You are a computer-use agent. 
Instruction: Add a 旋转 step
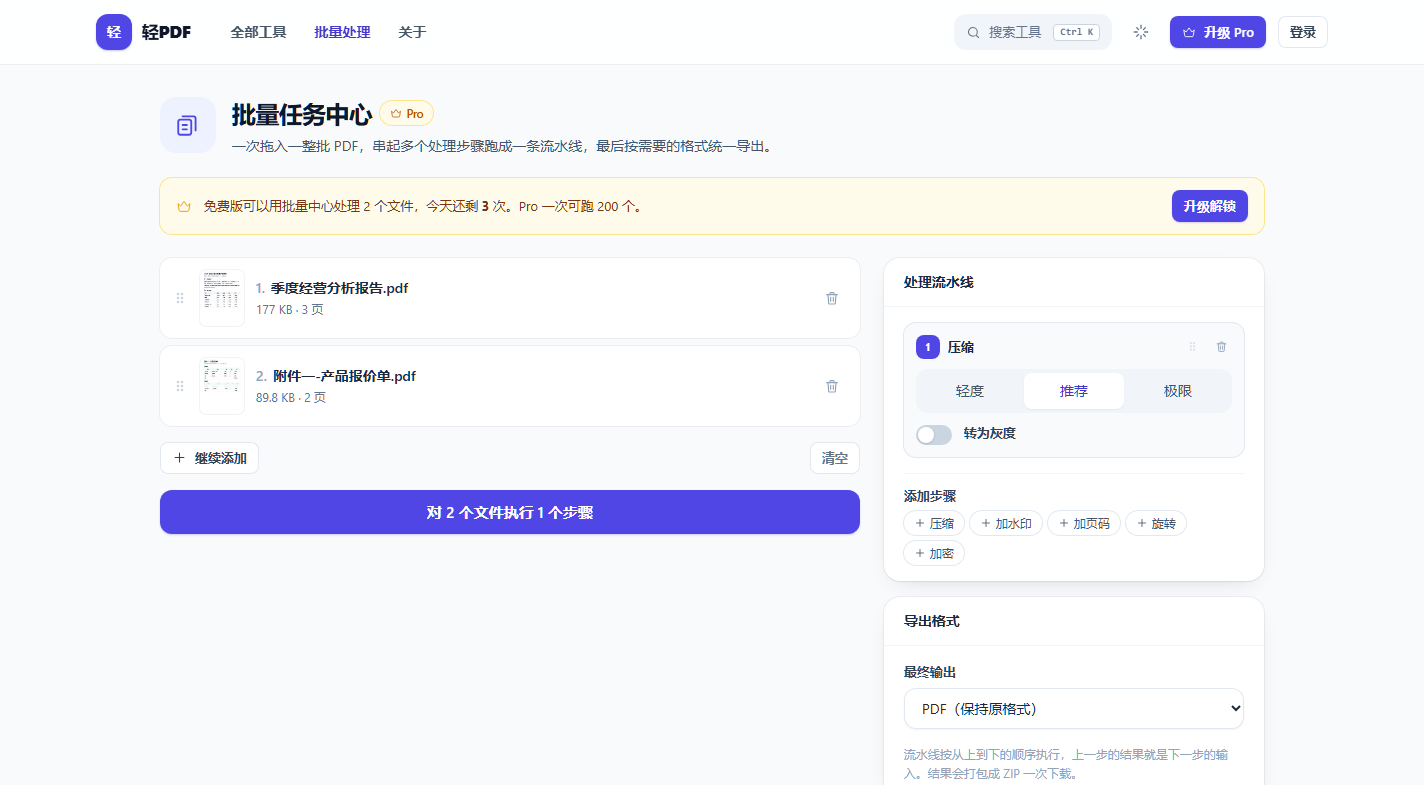1156,523
